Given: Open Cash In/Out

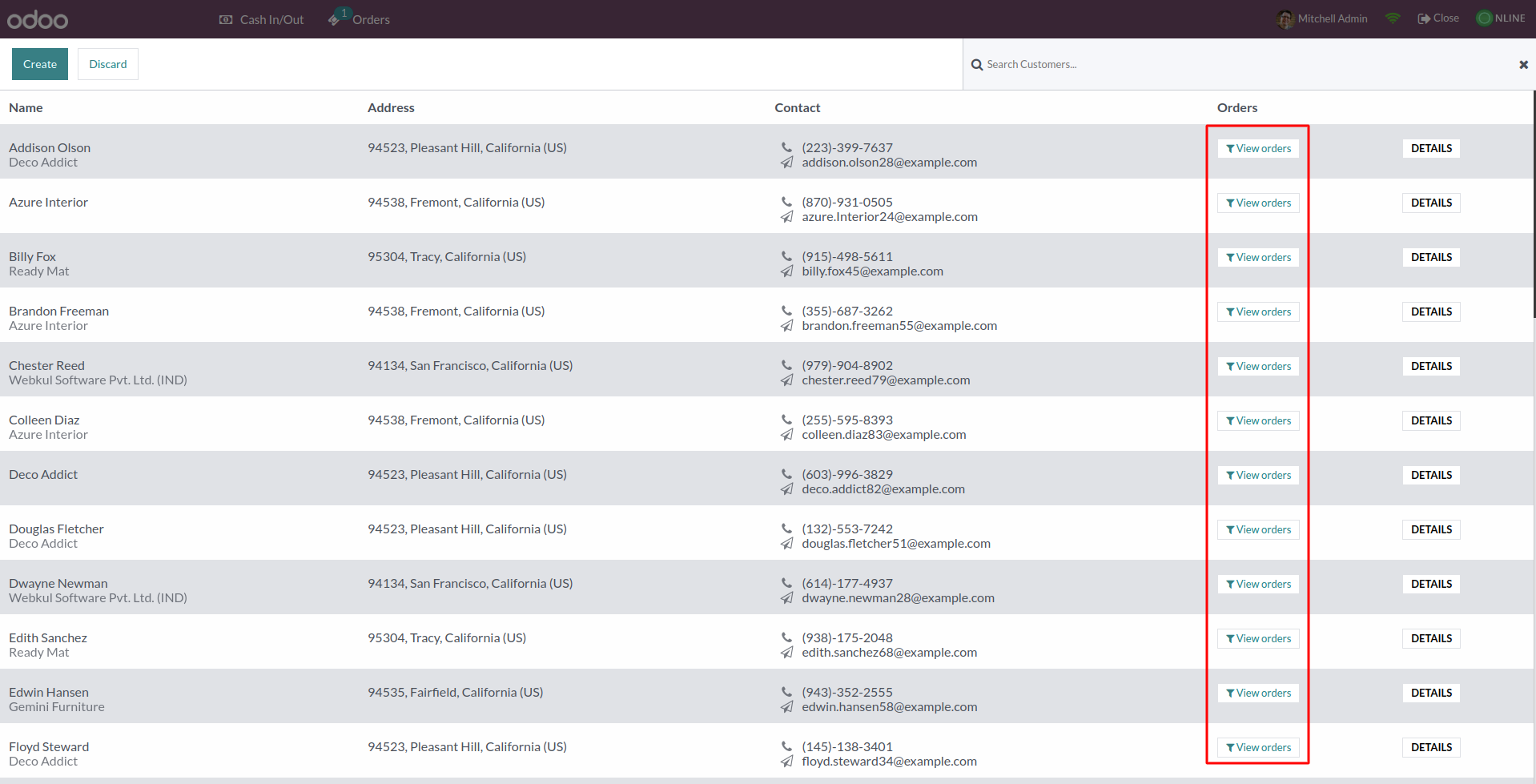Looking at the screenshot, I should click(262, 19).
